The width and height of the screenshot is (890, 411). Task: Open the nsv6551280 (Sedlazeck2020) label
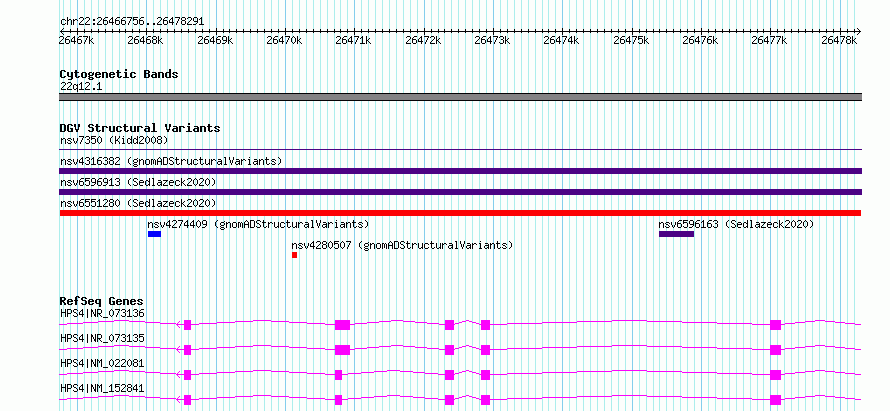[x=138, y=203]
